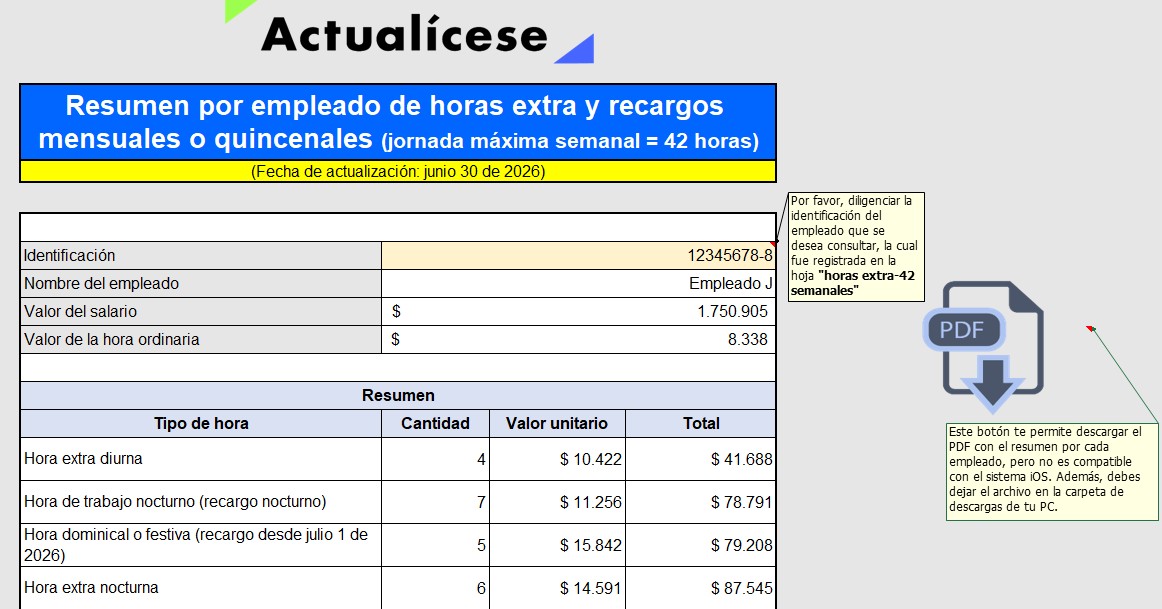Select the 'Tipo de hora' column header
This screenshot has width=1162, height=609.
201,424
